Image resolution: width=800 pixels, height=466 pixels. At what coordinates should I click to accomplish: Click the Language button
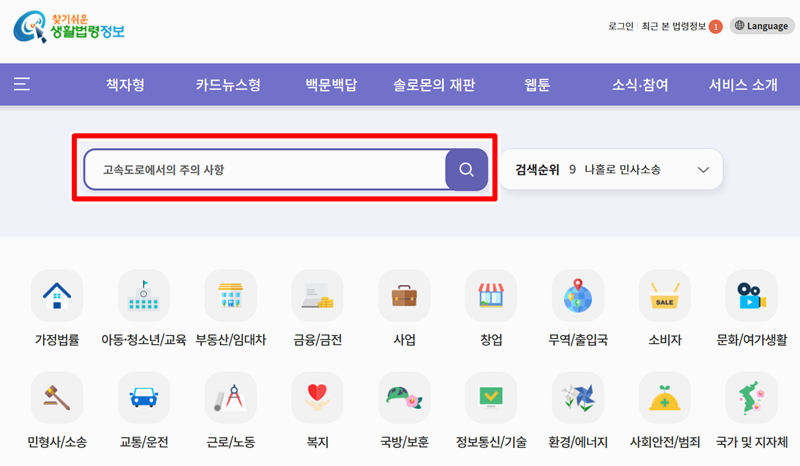(762, 26)
